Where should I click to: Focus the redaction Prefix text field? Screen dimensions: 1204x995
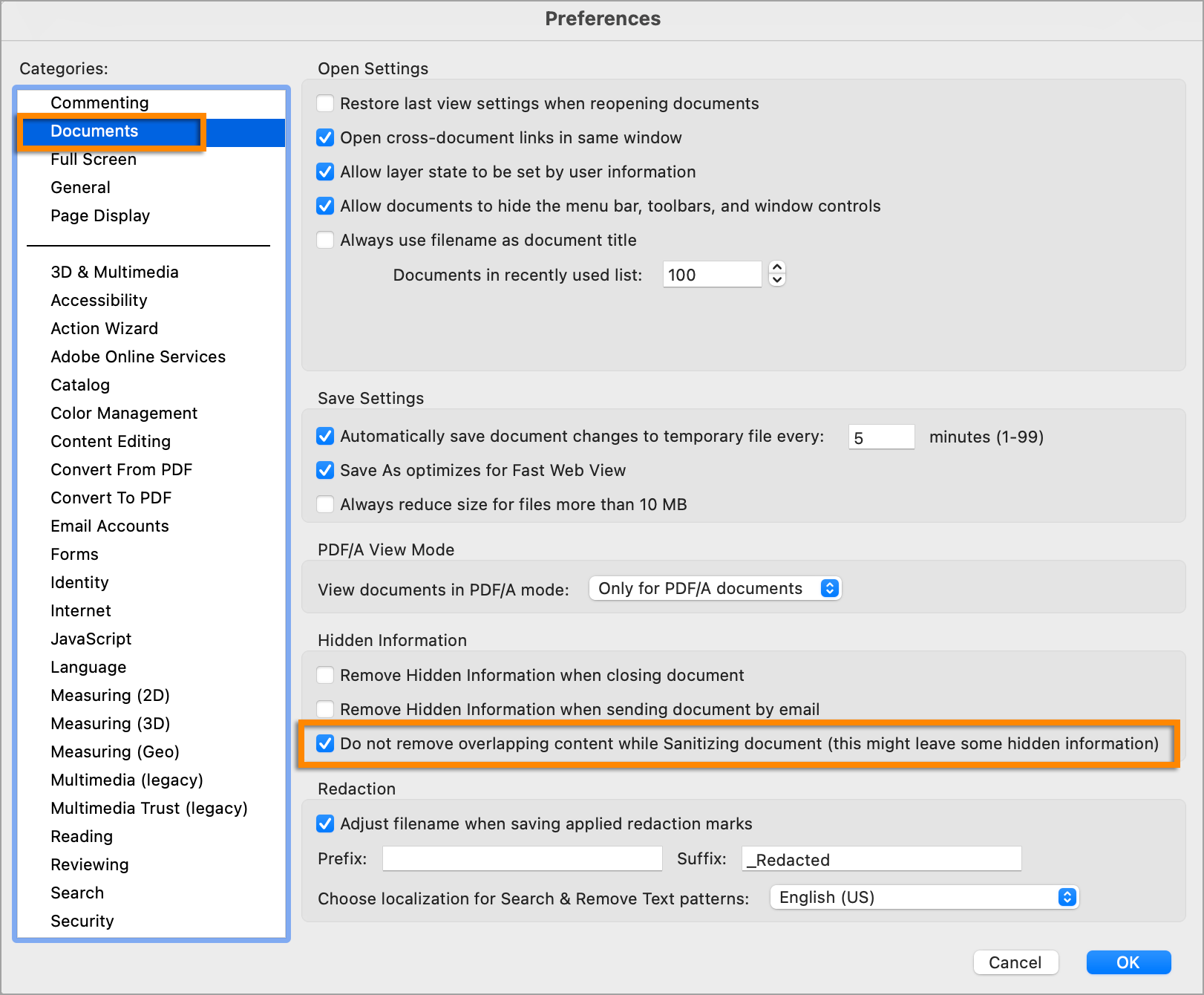click(522, 858)
